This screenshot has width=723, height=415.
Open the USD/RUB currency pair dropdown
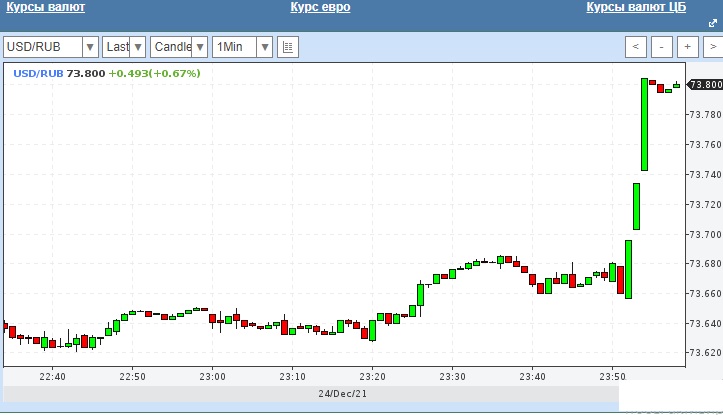click(x=51, y=47)
